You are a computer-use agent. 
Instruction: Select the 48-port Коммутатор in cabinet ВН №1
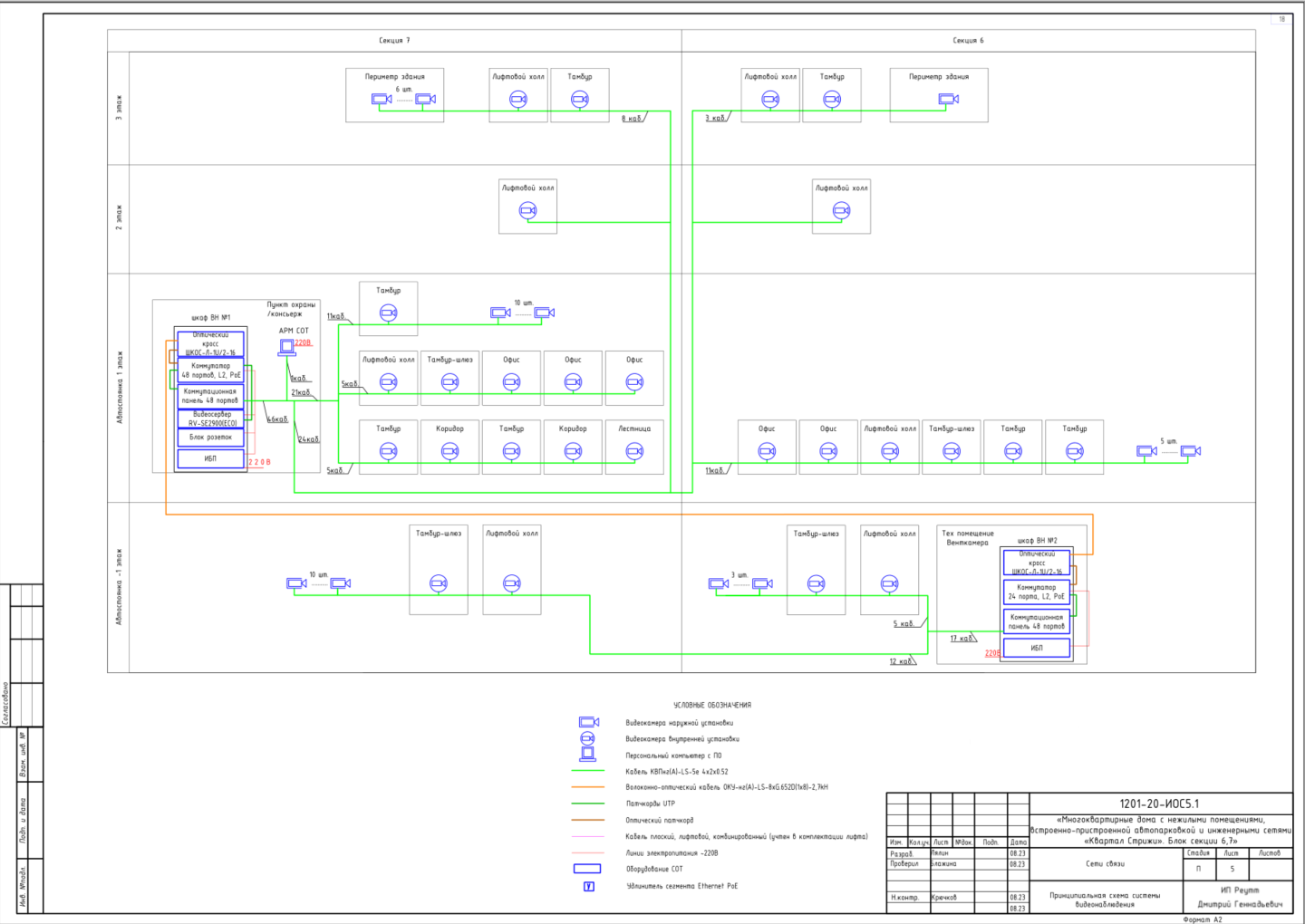210,370
